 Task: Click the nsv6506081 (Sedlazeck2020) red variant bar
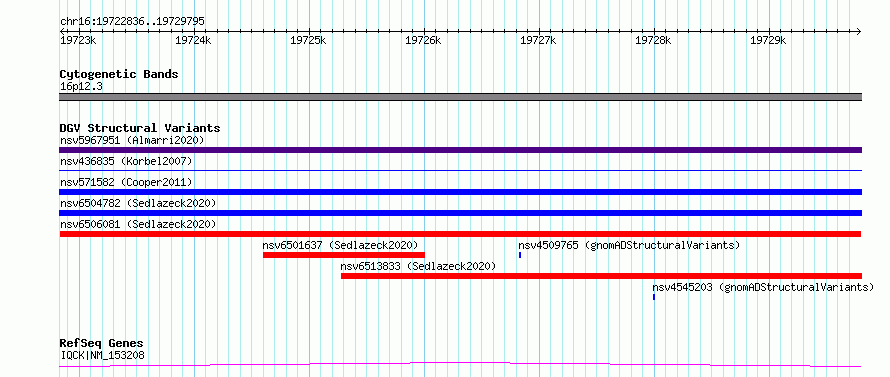tap(460, 234)
